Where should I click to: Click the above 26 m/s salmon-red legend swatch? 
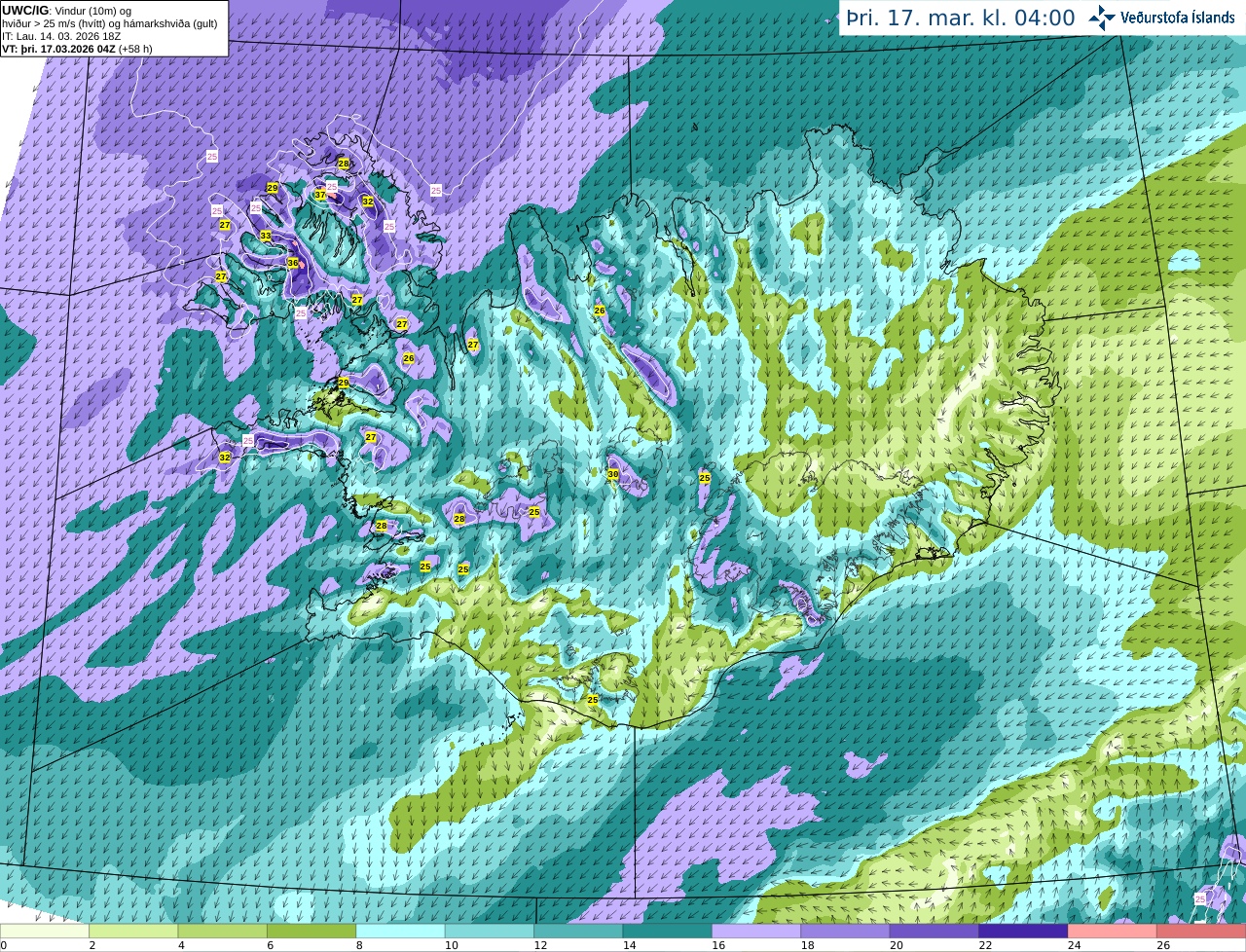coord(1201,932)
